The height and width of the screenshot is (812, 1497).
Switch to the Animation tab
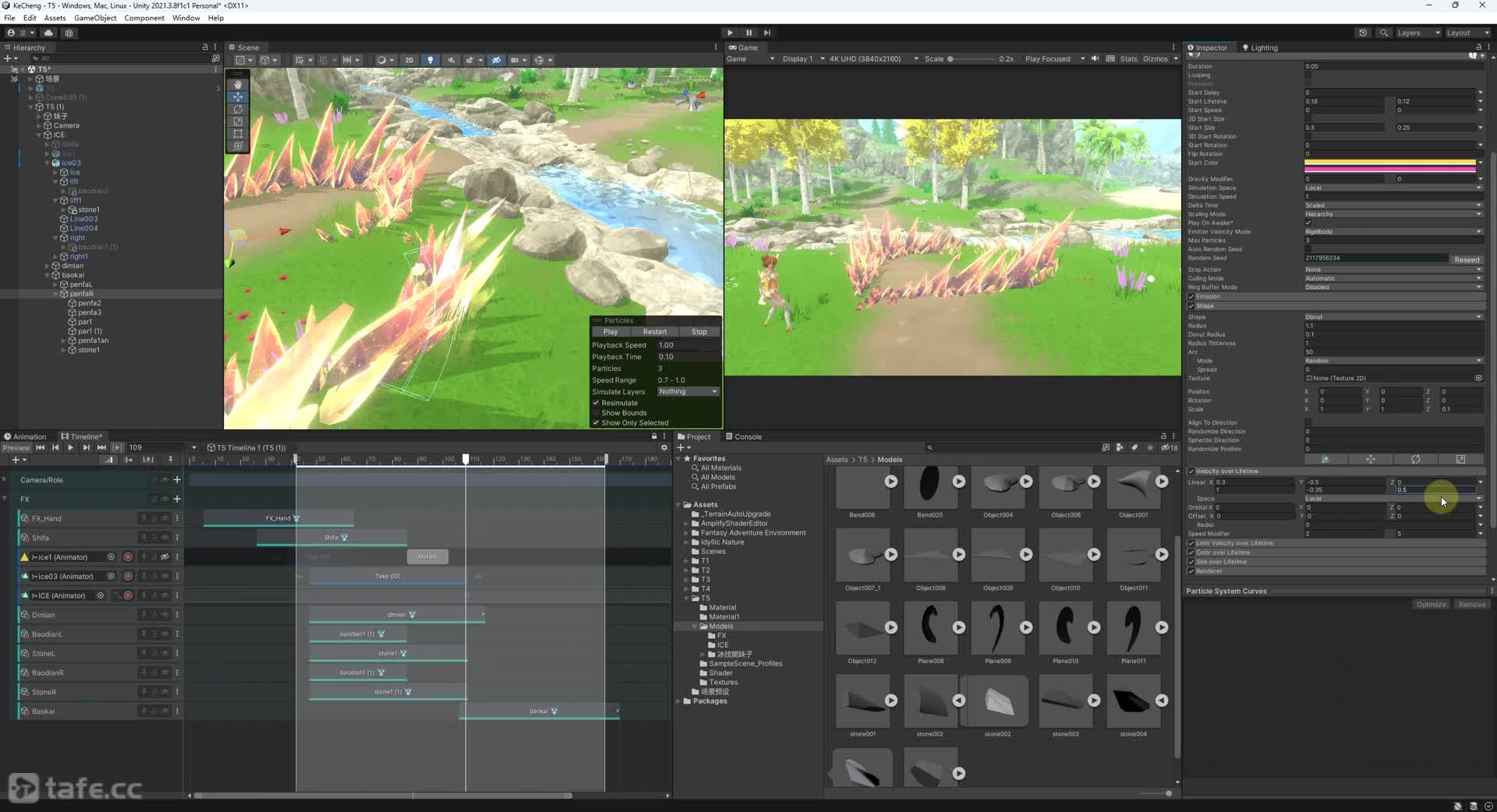click(25, 436)
